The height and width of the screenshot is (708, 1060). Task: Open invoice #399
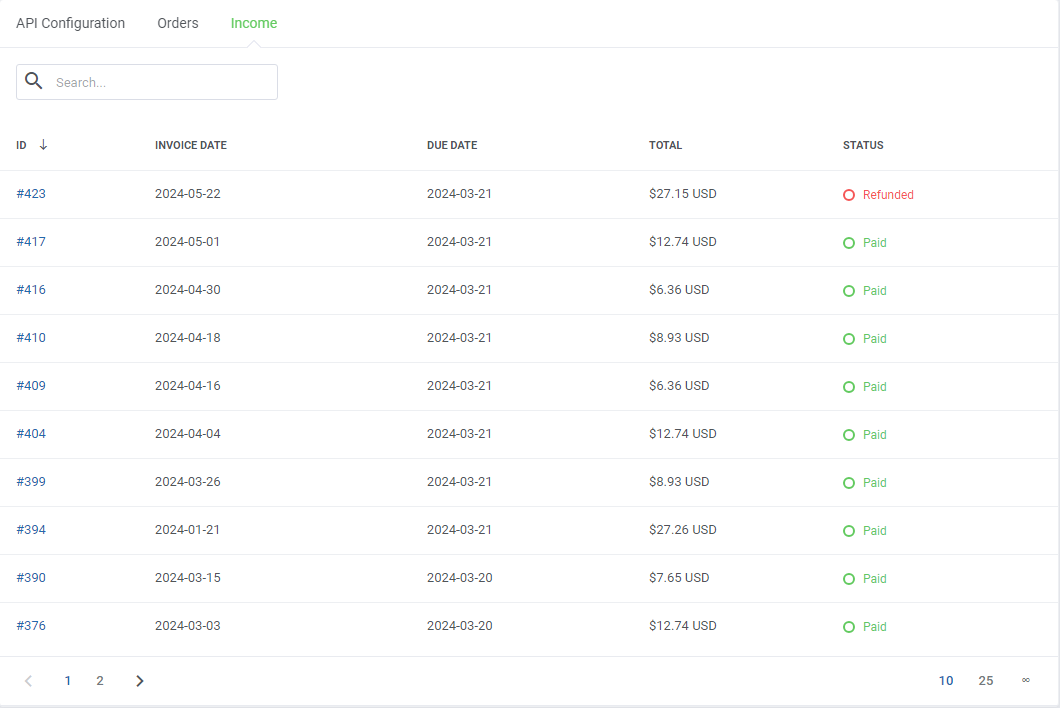coord(31,481)
